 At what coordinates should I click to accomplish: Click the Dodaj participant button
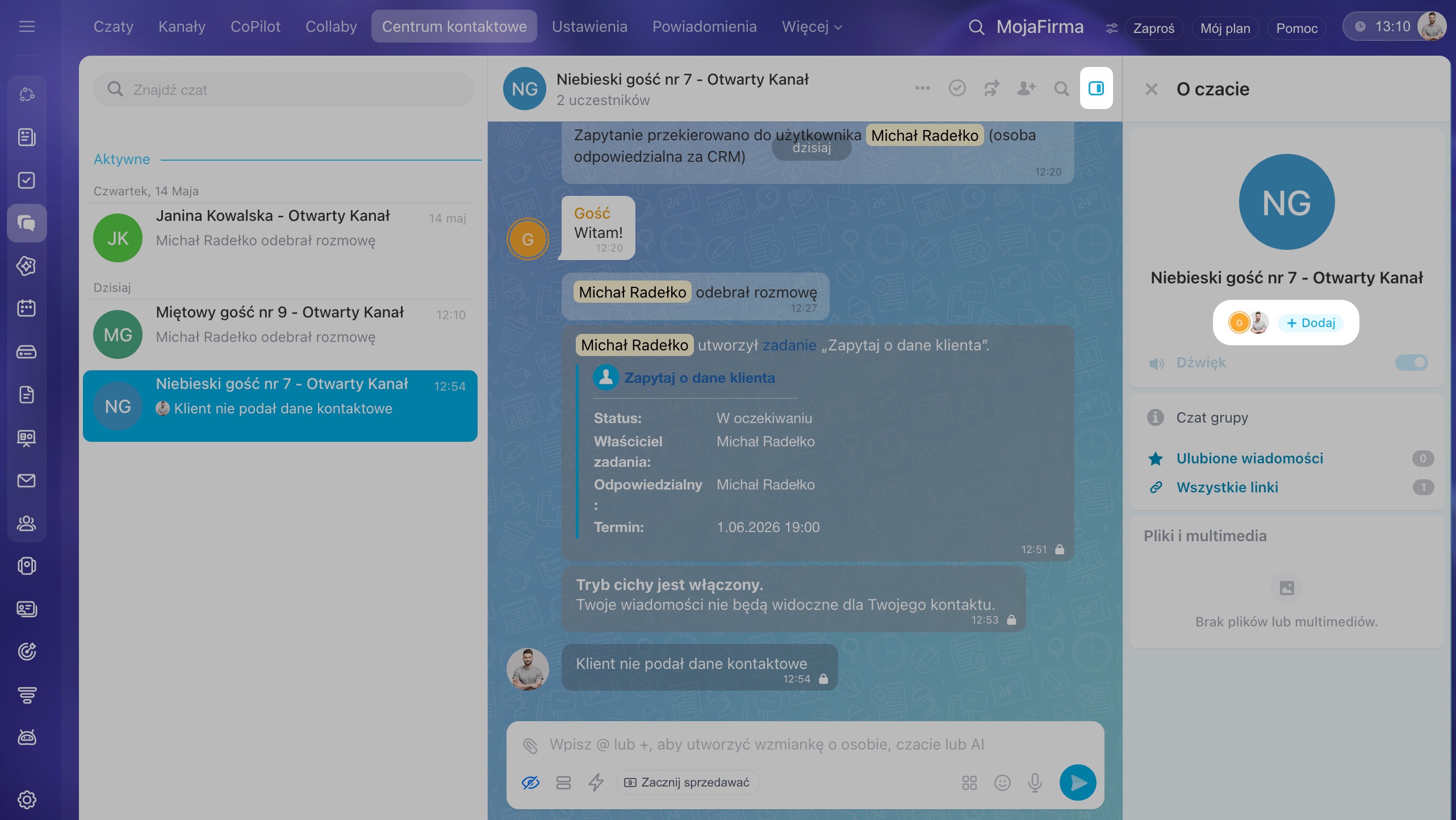tap(1311, 323)
